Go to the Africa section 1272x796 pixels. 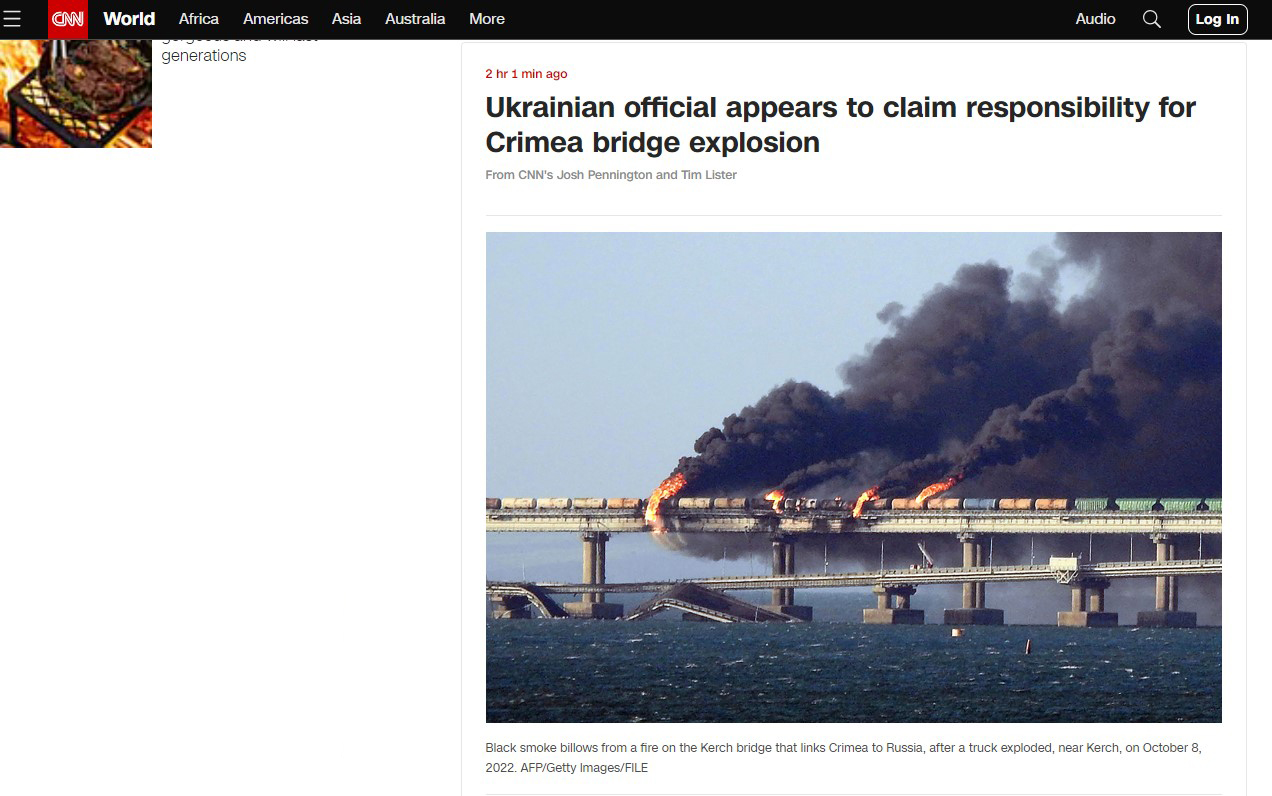point(199,19)
